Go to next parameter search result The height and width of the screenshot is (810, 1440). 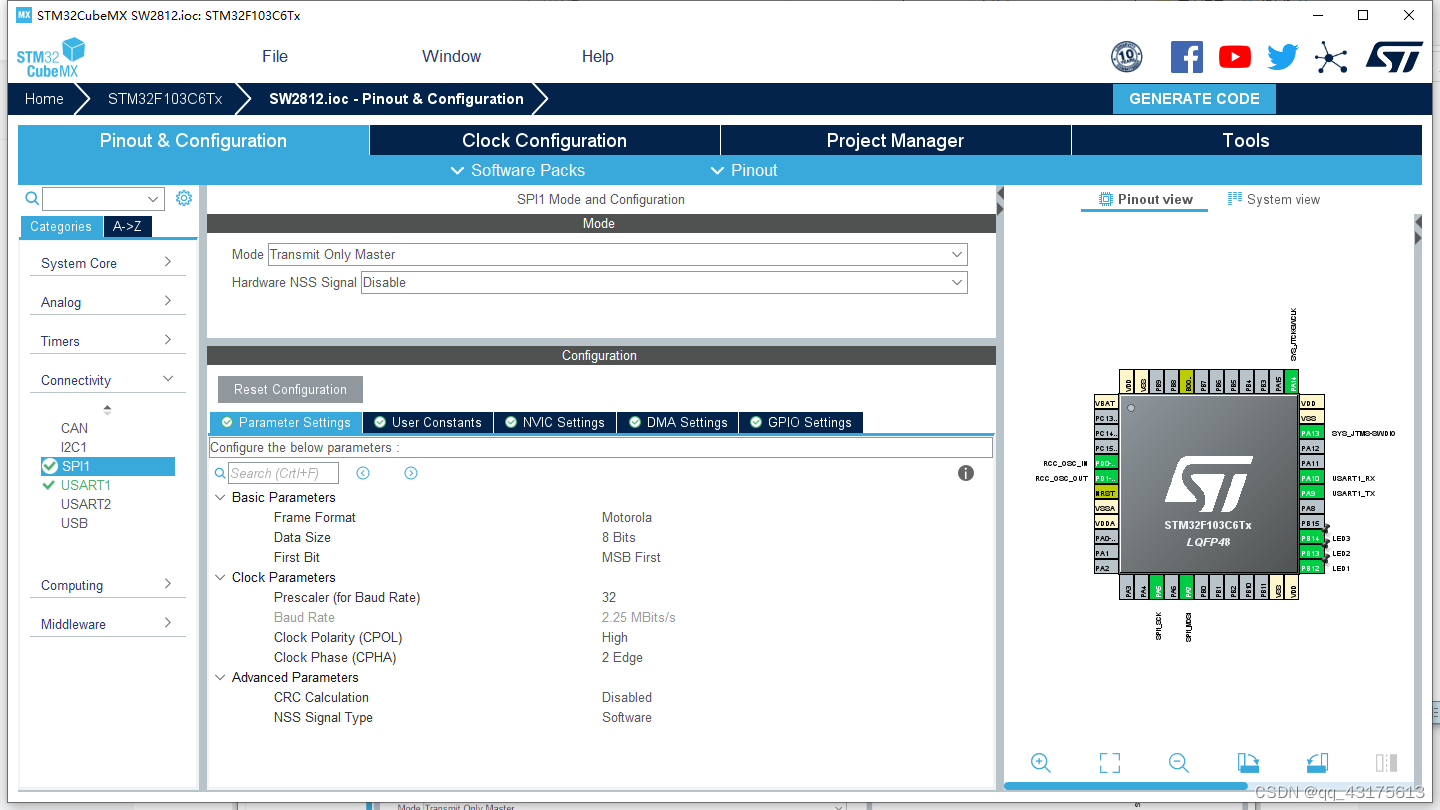pos(411,473)
